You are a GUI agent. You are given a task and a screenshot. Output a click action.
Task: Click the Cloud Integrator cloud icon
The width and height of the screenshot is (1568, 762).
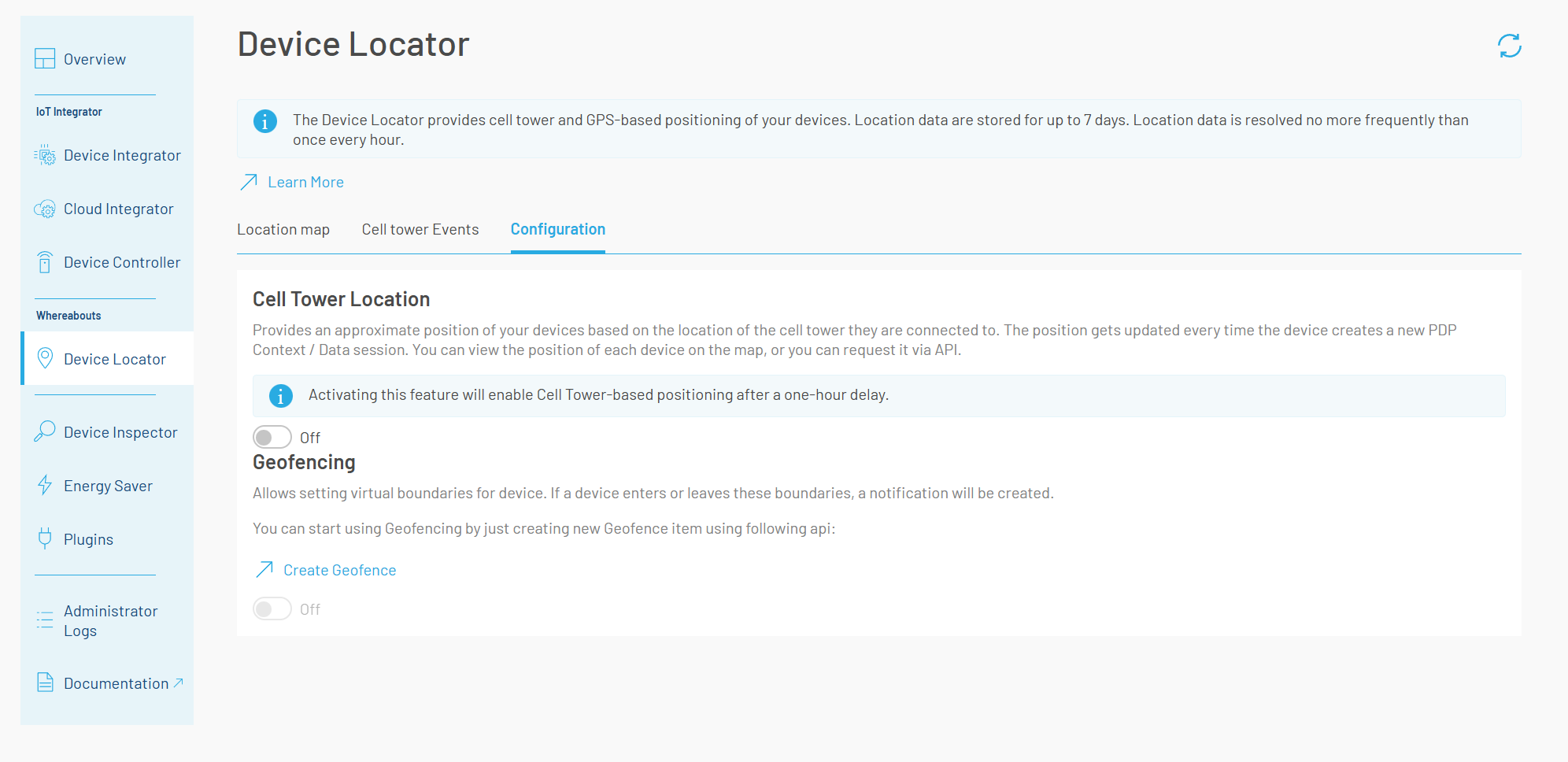pos(45,209)
